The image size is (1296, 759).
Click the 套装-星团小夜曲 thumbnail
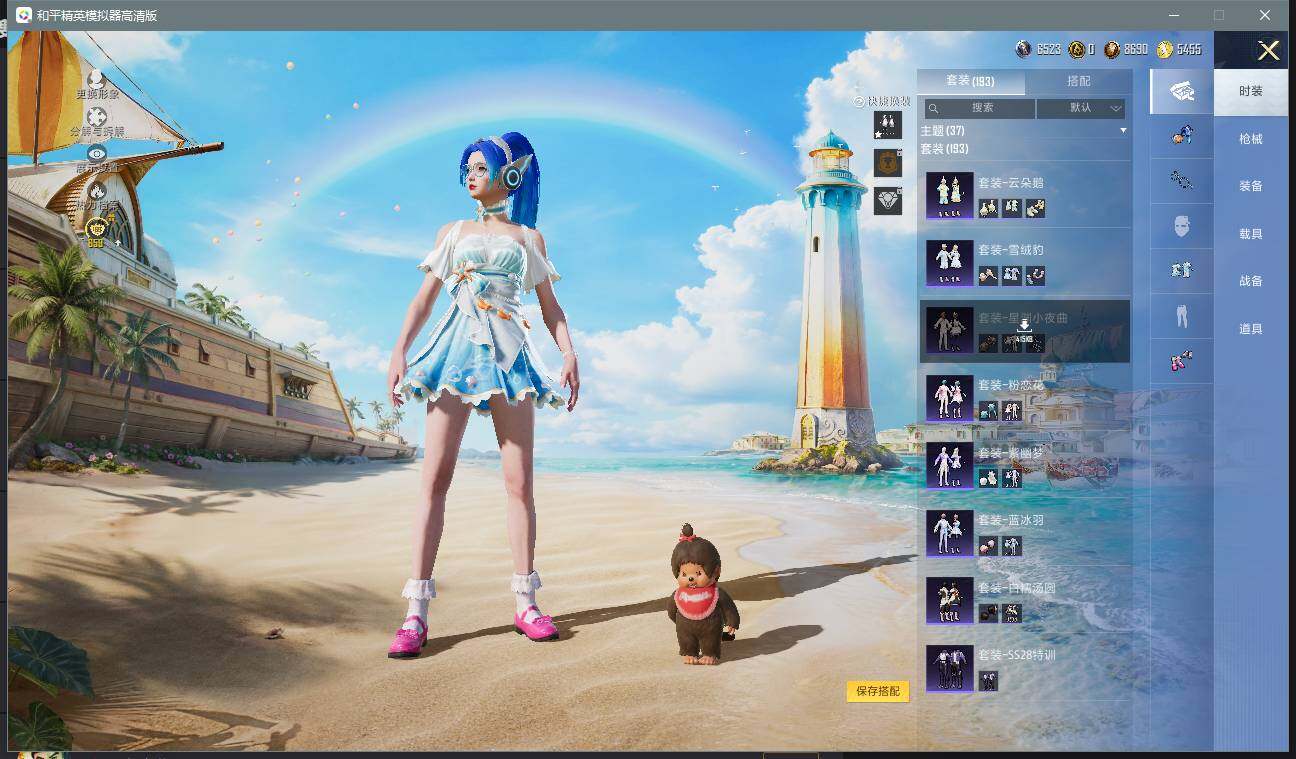point(949,330)
